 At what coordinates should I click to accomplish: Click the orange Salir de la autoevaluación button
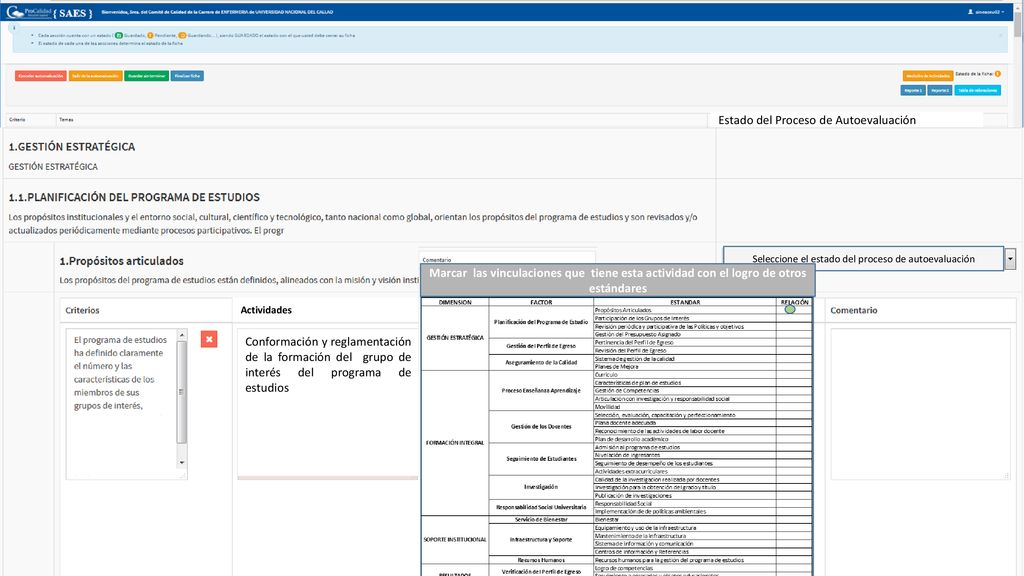tap(95, 76)
